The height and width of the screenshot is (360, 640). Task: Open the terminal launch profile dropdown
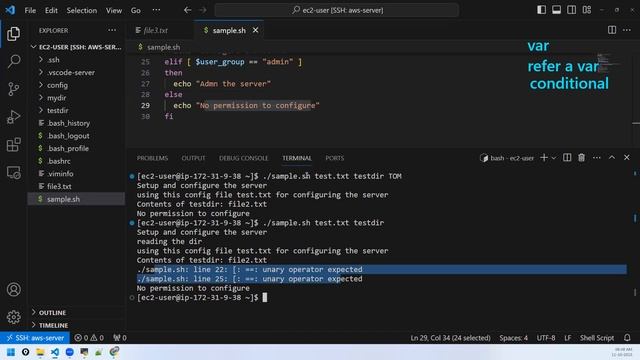pos(554,158)
